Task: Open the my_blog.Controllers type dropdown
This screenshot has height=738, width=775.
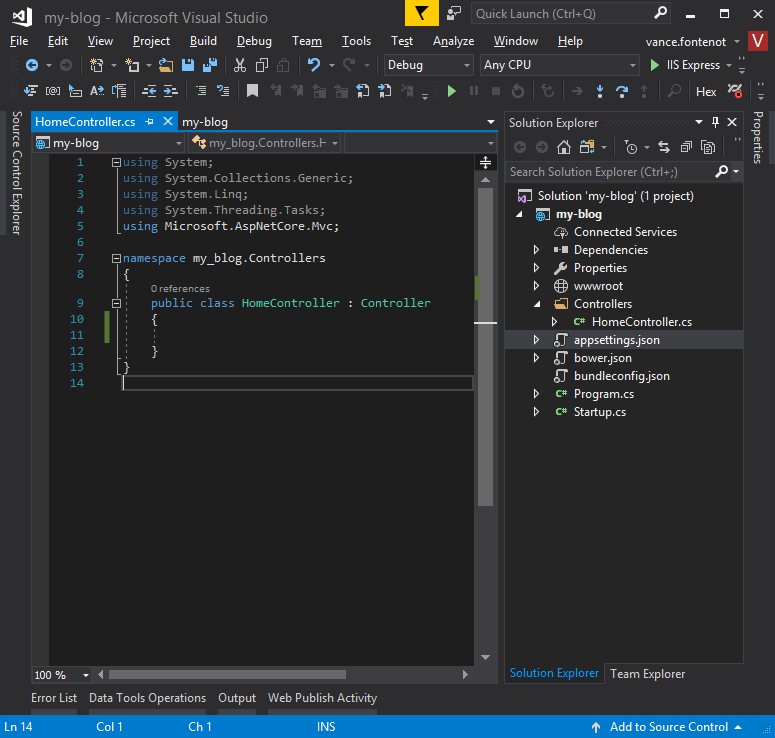Action: pos(264,143)
